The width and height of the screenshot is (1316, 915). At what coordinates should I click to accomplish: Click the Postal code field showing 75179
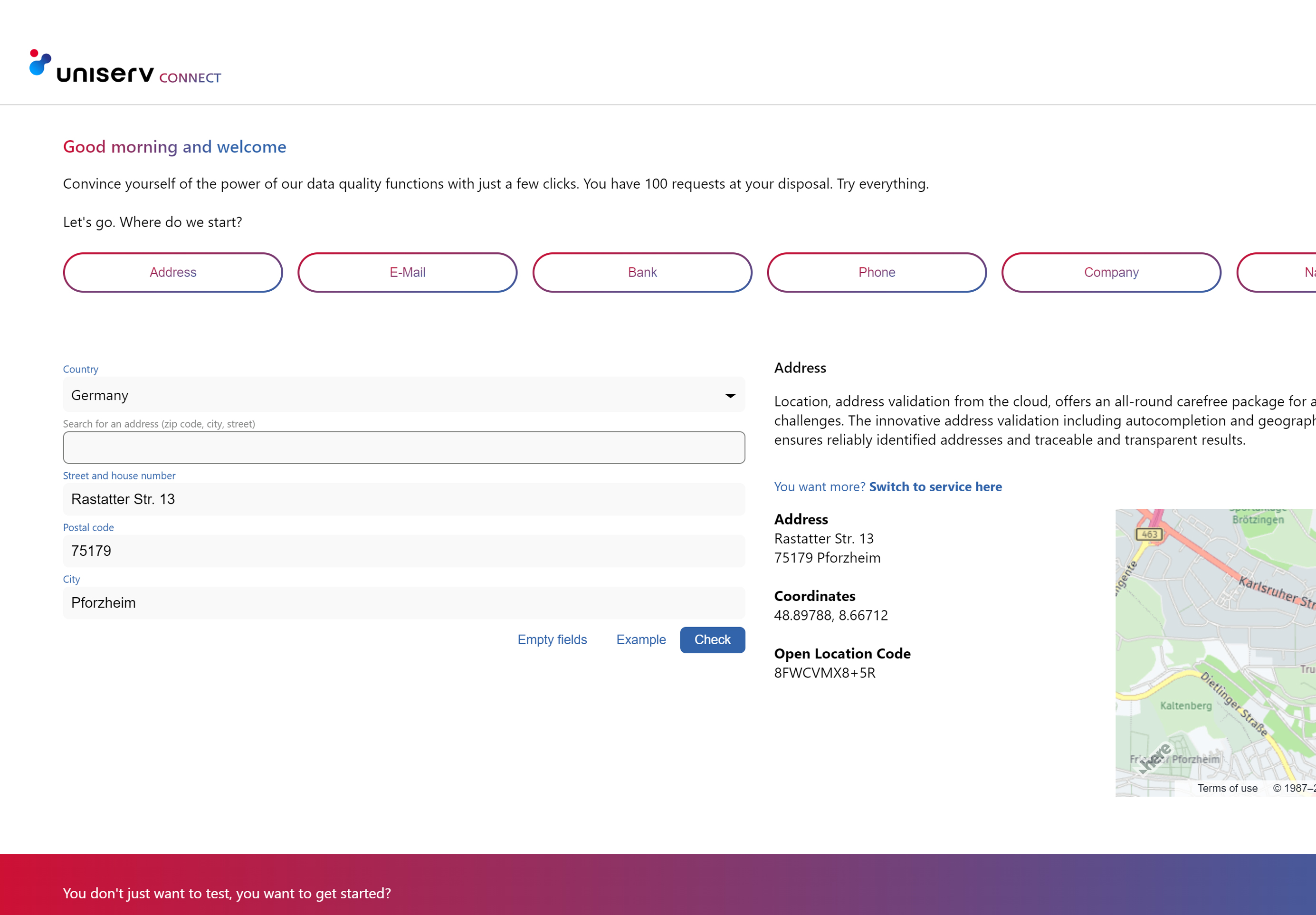(403, 550)
